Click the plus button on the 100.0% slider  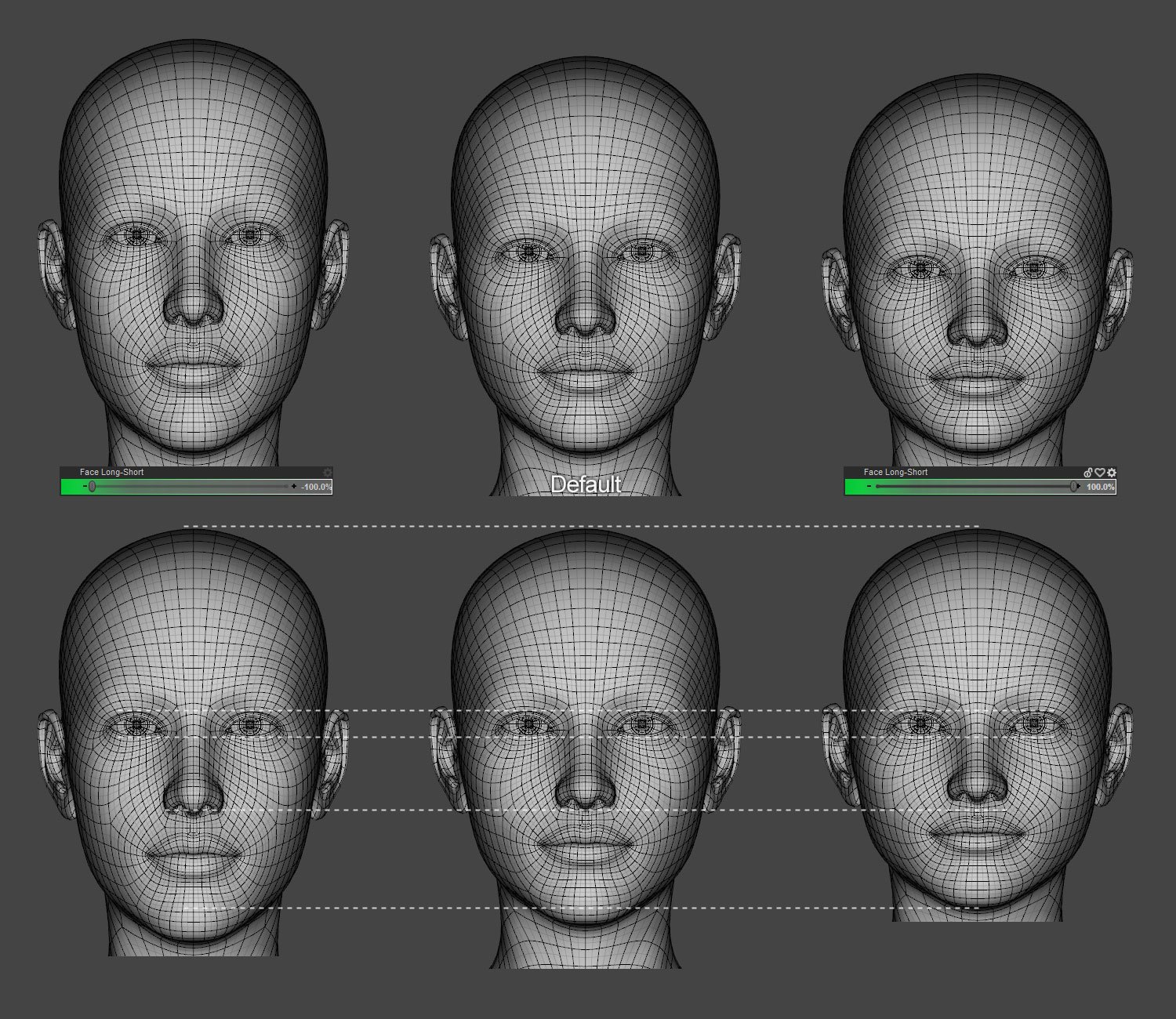pos(1078,486)
